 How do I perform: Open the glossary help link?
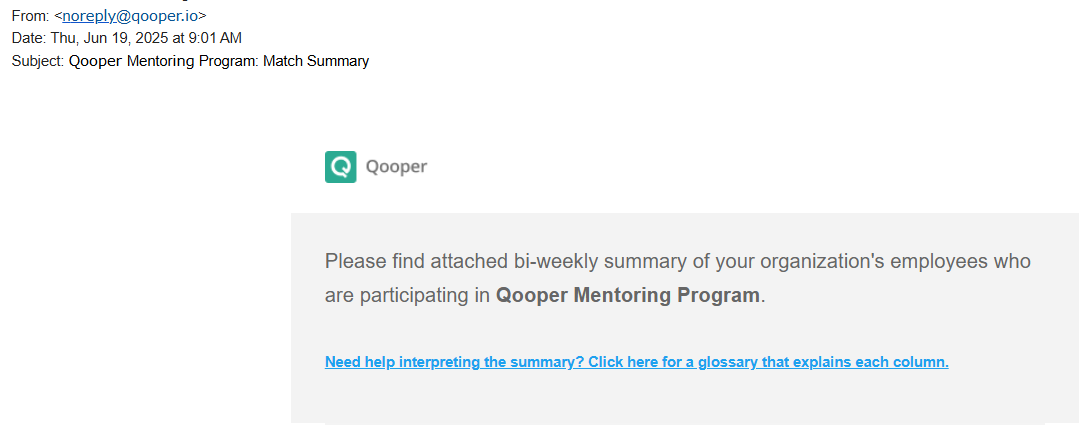[636, 362]
